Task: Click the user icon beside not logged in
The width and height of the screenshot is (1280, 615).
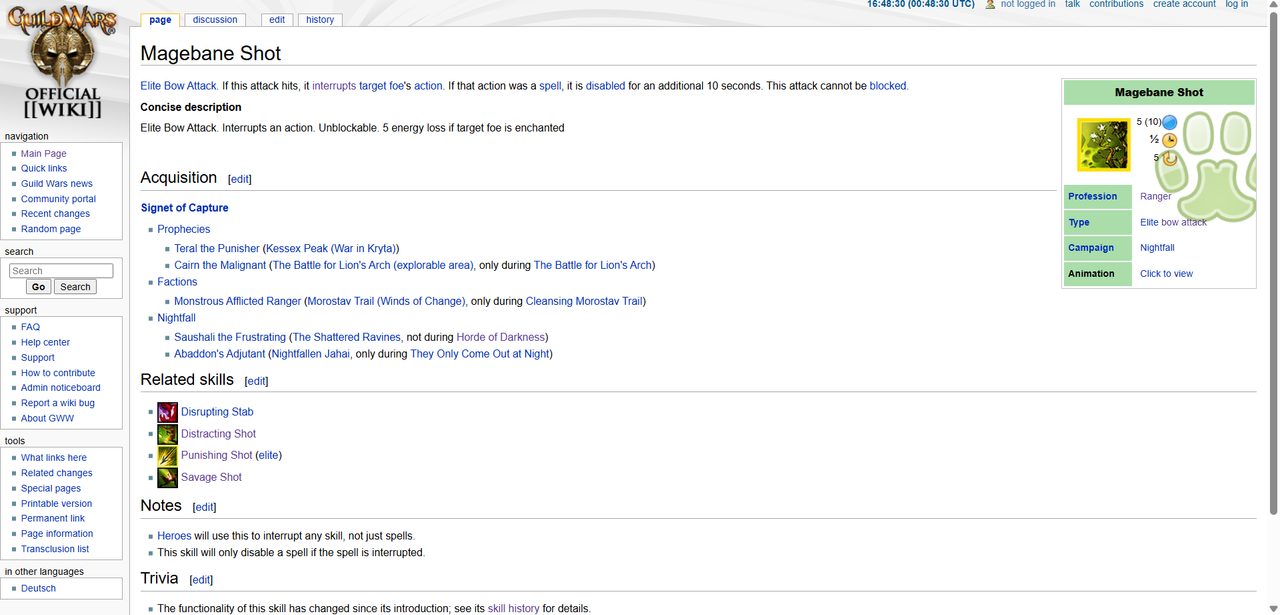Action: point(990,5)
